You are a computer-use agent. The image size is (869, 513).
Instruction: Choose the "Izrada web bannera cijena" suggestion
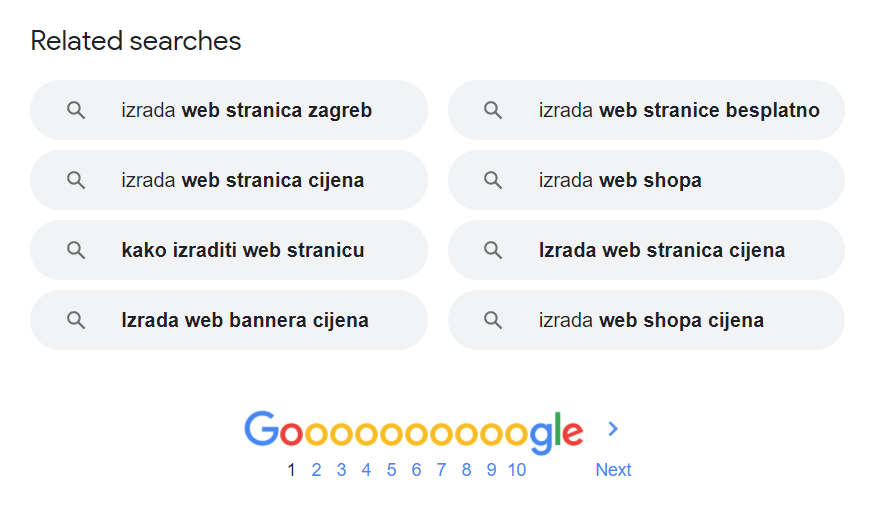[244, 320]
